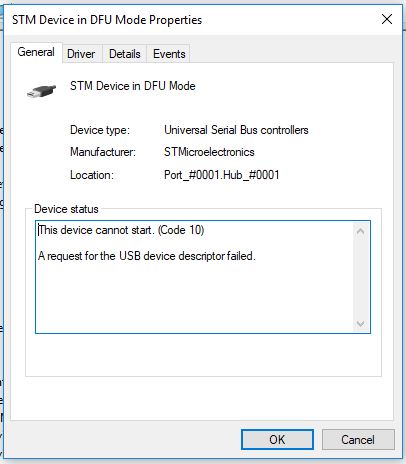Click the Cancel button

[x=358, y=440]
